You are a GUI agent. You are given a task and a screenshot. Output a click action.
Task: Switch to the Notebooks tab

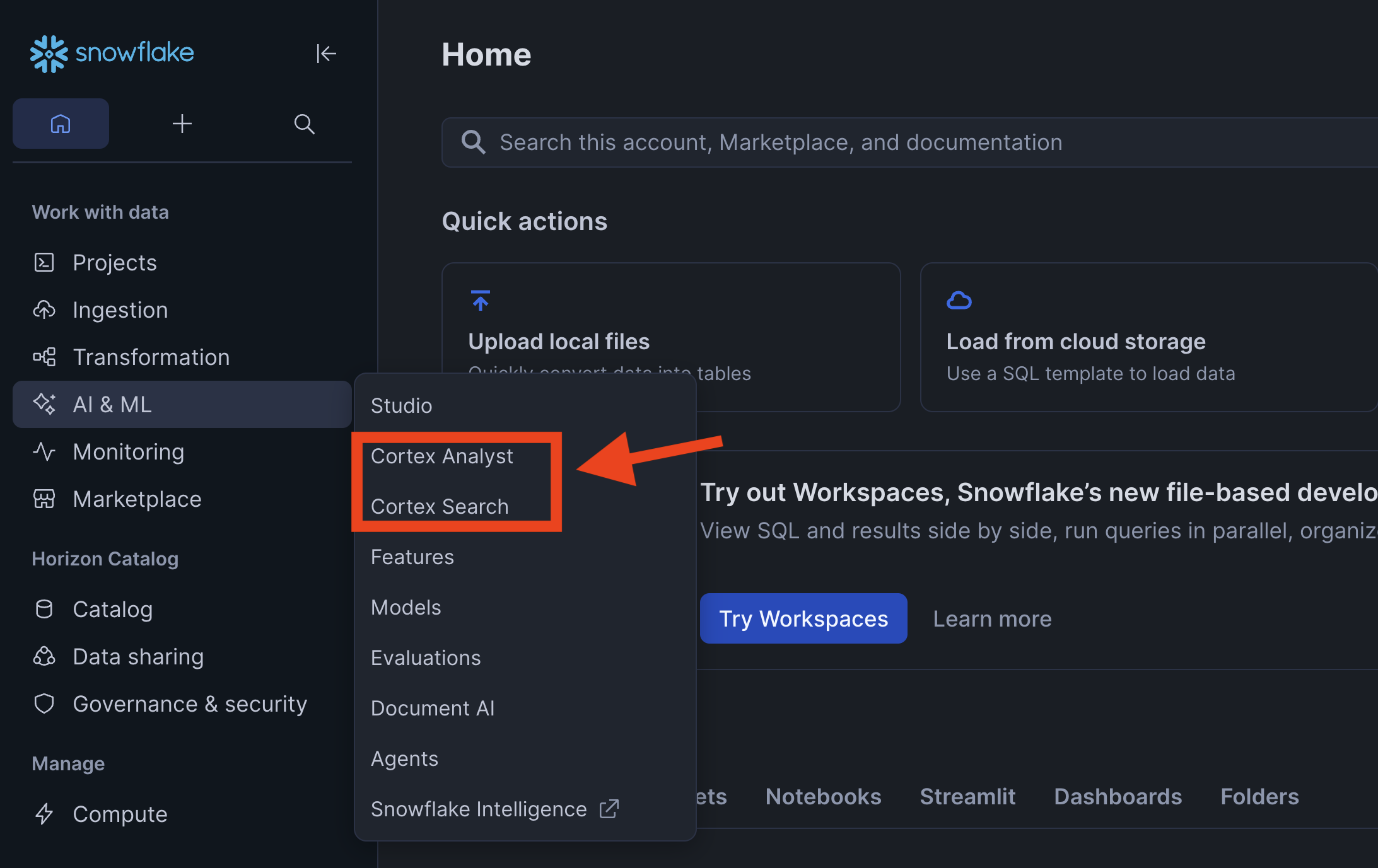823,796
